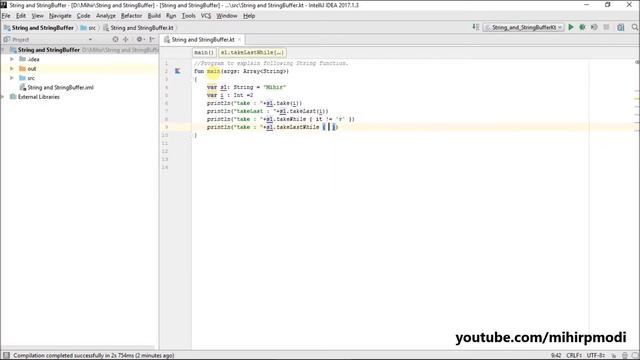The height and width of the screenshot is (360, 640).
Task: Click the .idea folder icon
Action: (x=22, y=59)
